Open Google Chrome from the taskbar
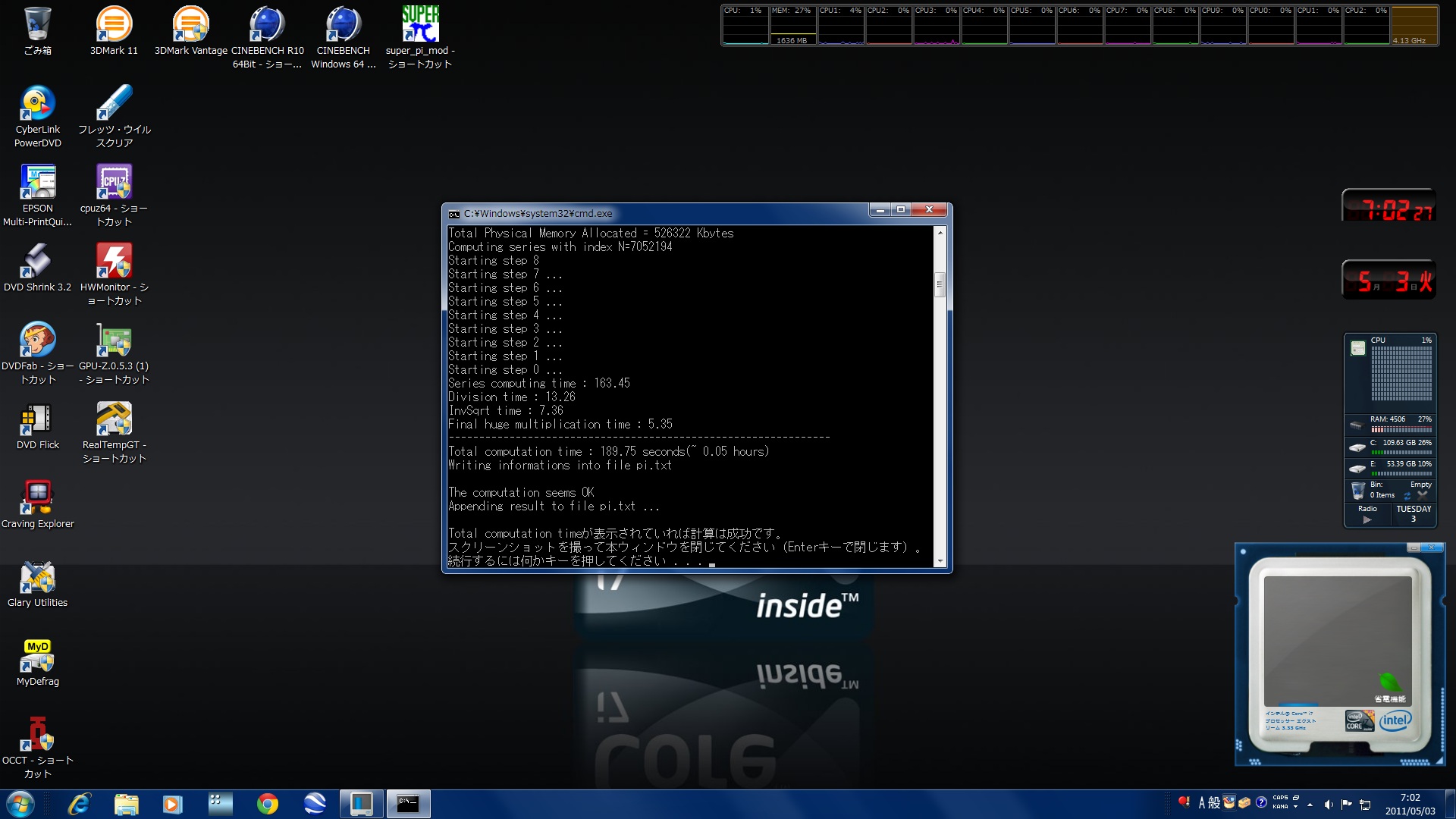1456x819 pixels. point(267,804)
